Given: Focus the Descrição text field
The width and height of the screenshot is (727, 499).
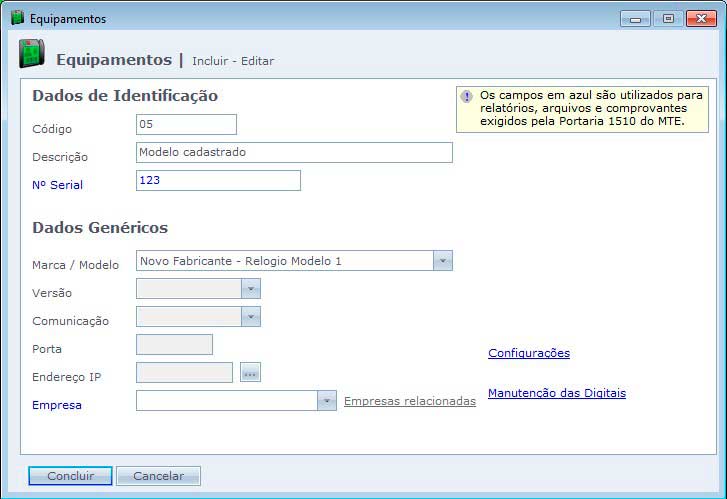Looking at the screenshot, I should pos(293,152).
